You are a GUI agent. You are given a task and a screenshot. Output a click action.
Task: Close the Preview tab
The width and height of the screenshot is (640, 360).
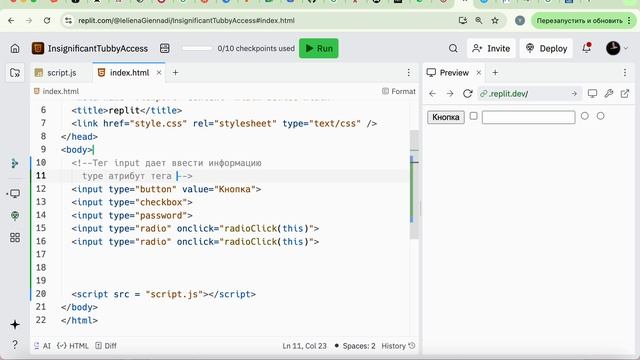pyautogui.click(x=479, y=73)
